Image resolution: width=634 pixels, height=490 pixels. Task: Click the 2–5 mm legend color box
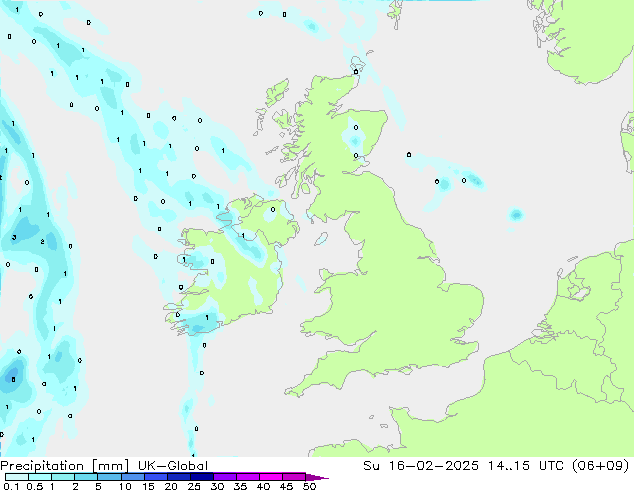[86, 477]
